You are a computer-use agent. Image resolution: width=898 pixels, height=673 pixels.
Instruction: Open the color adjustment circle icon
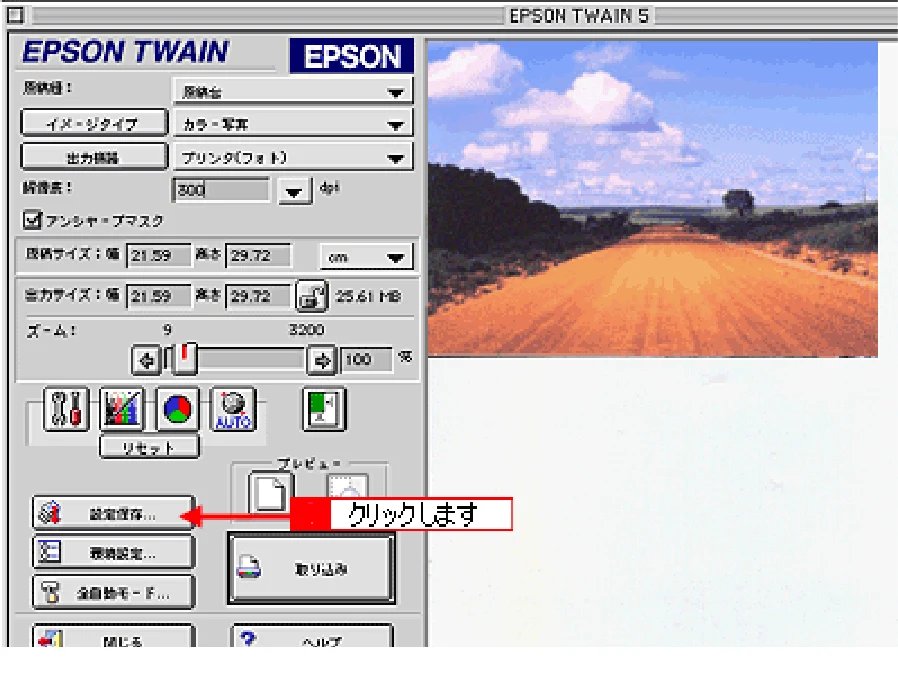coord(177,409)
